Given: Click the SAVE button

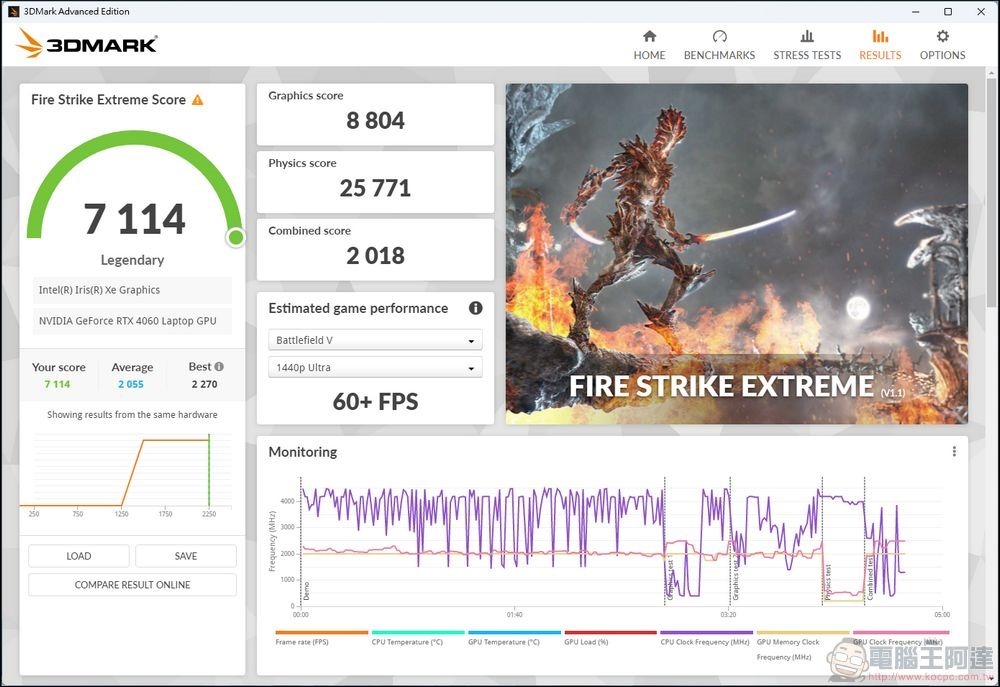Looking at the screenshot, I should click(x=186, y=556).
